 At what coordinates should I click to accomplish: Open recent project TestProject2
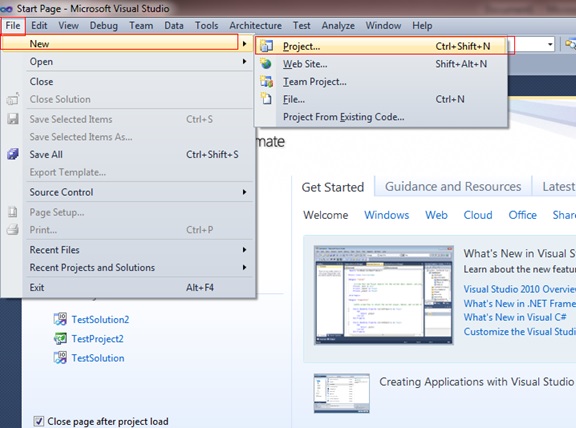(97, 339)
